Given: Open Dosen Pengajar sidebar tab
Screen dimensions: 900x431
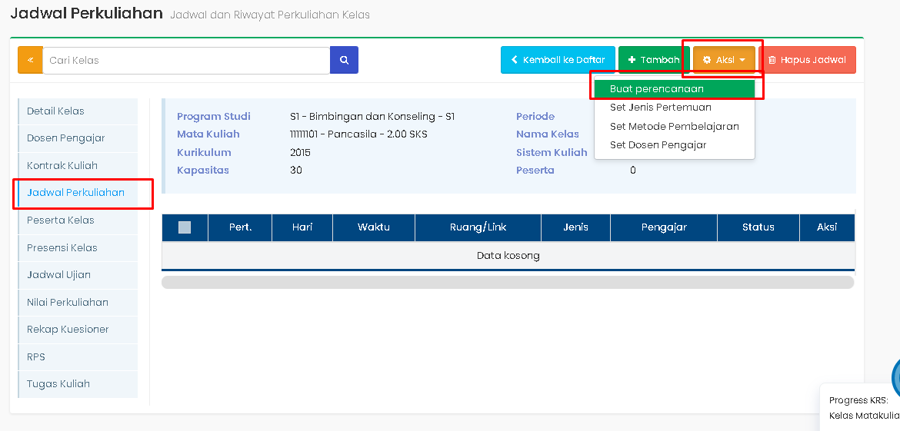Looking at the screenshot, I should point(66,138).
